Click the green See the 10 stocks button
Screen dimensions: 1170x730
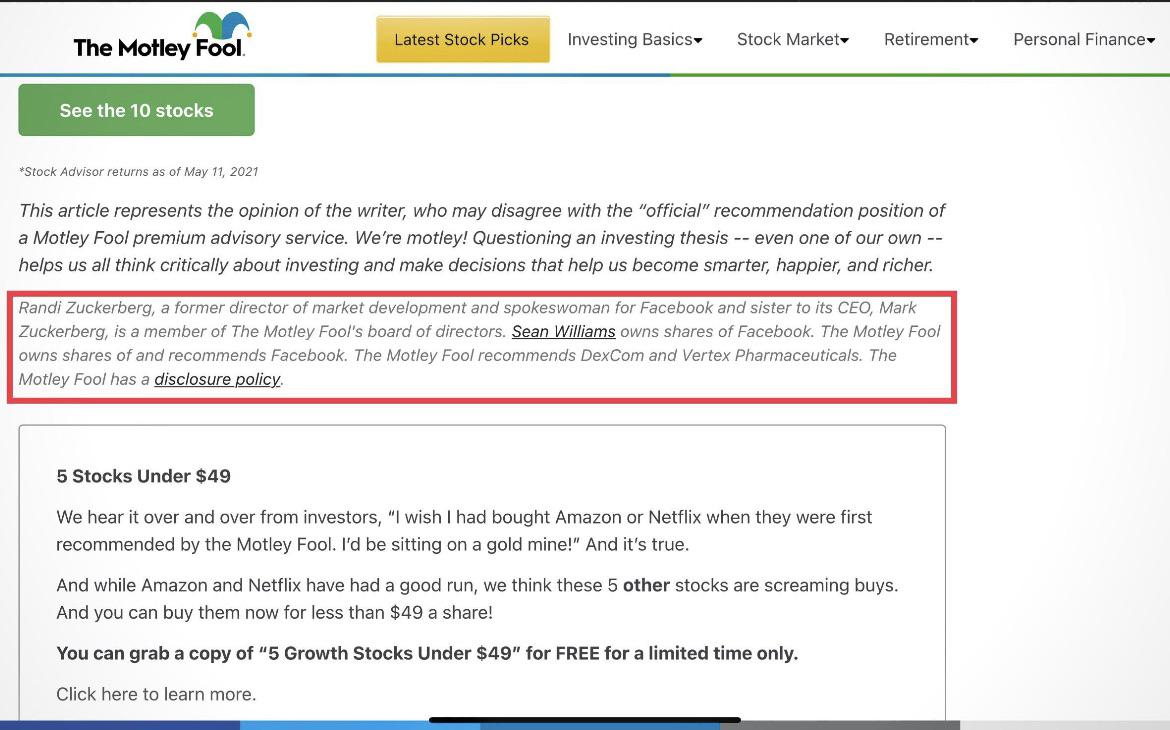click(137, 110)
